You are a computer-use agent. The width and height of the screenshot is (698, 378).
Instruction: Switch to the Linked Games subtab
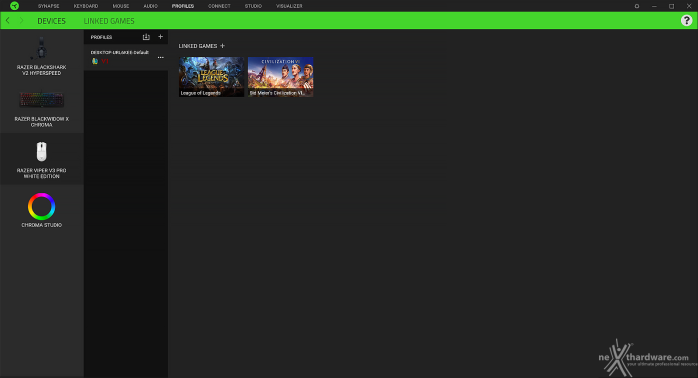(x=109, y=21)
